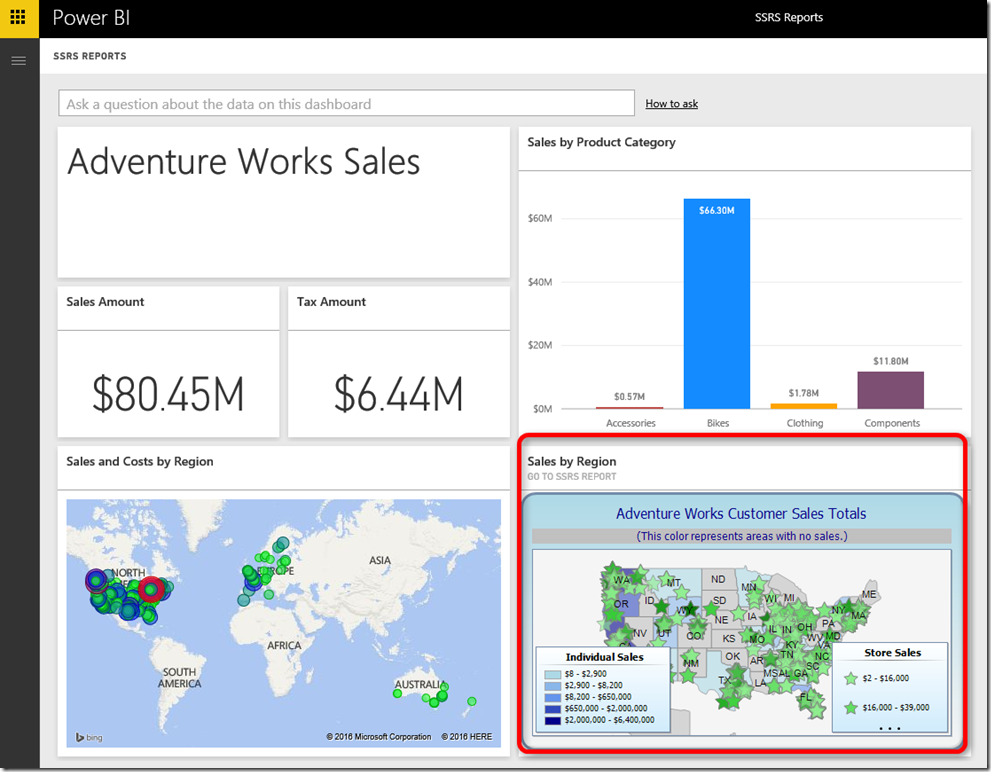Click the $0.57M data label
The width and height of the screenshot is (991, 772).
tap(629, 396)
